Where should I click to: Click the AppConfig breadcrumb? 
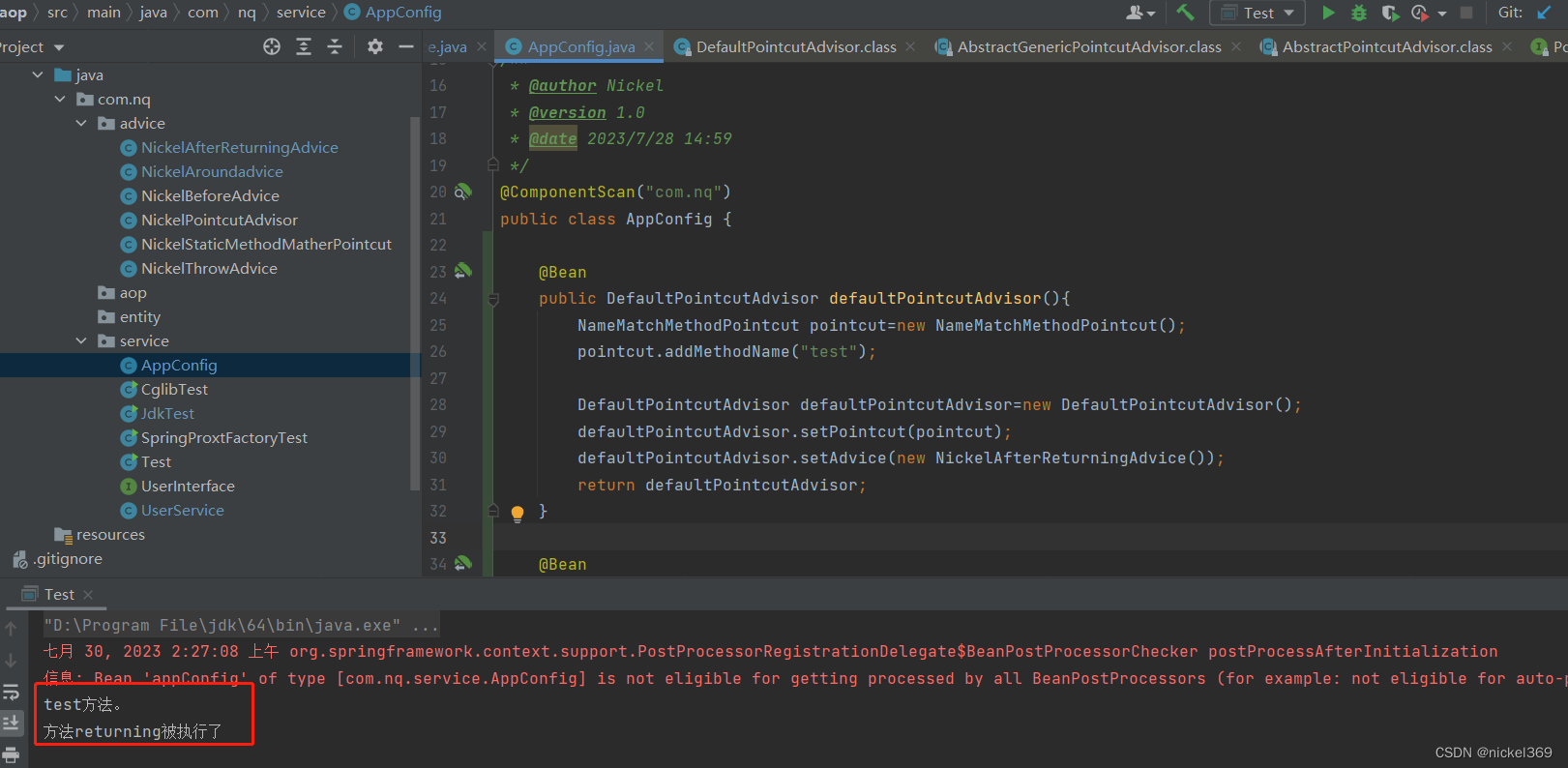click(x=393, y=13)
